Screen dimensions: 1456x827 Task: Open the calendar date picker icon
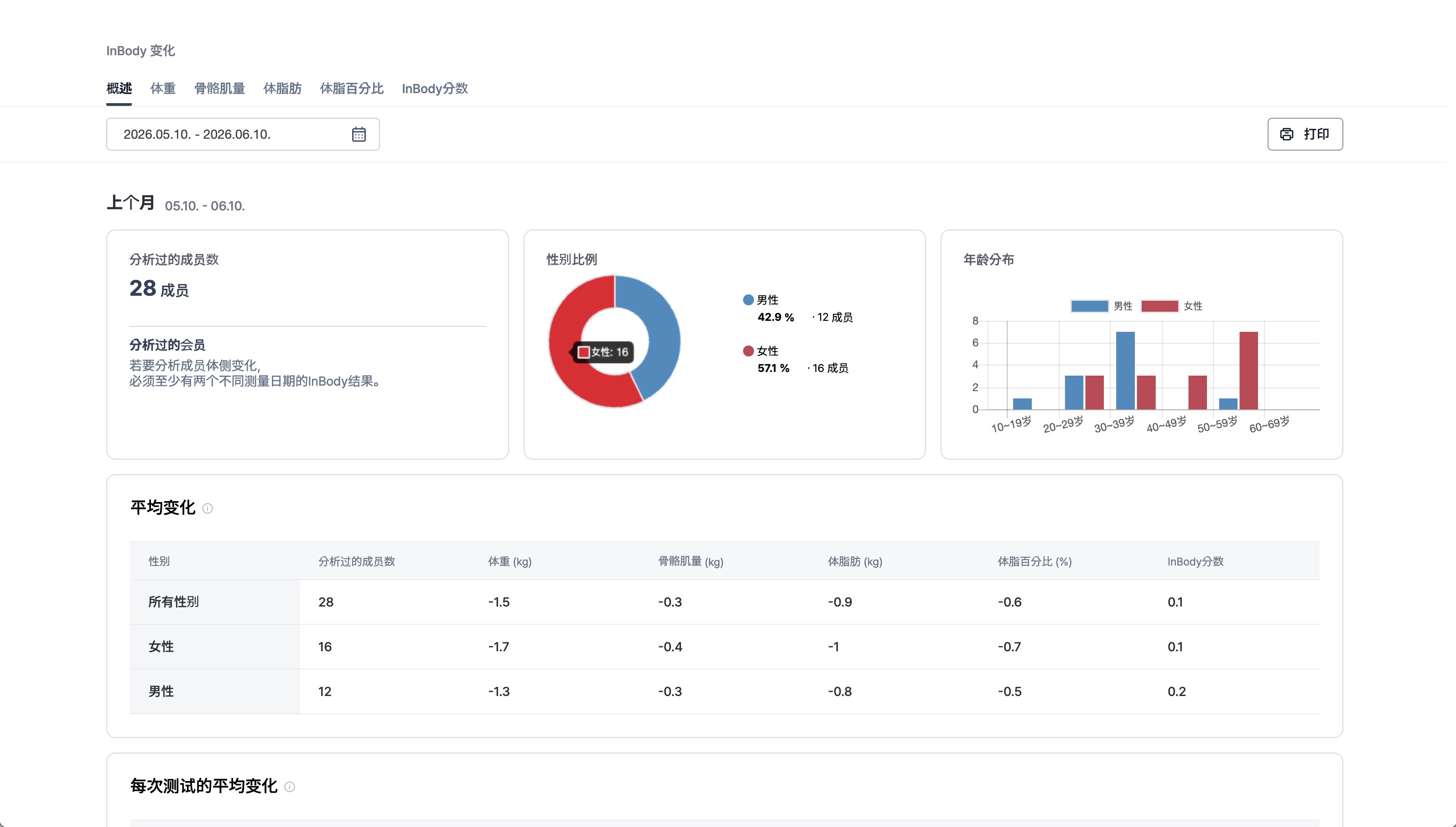pos(359,135)
